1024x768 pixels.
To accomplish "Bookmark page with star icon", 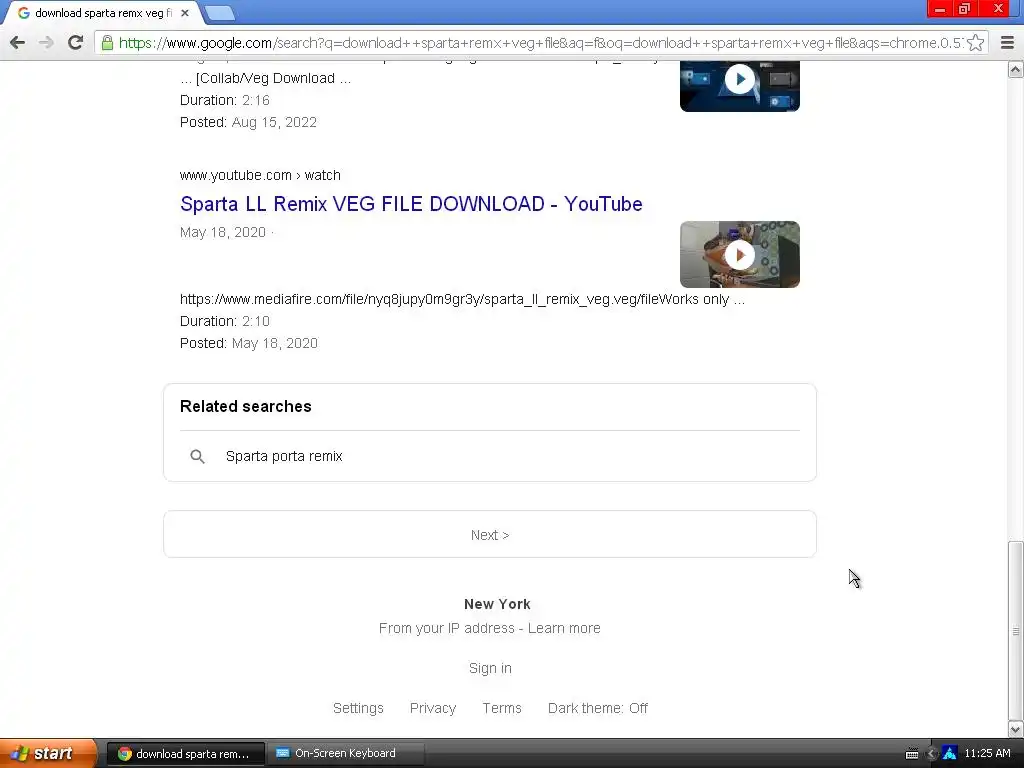I will (975, 43).
